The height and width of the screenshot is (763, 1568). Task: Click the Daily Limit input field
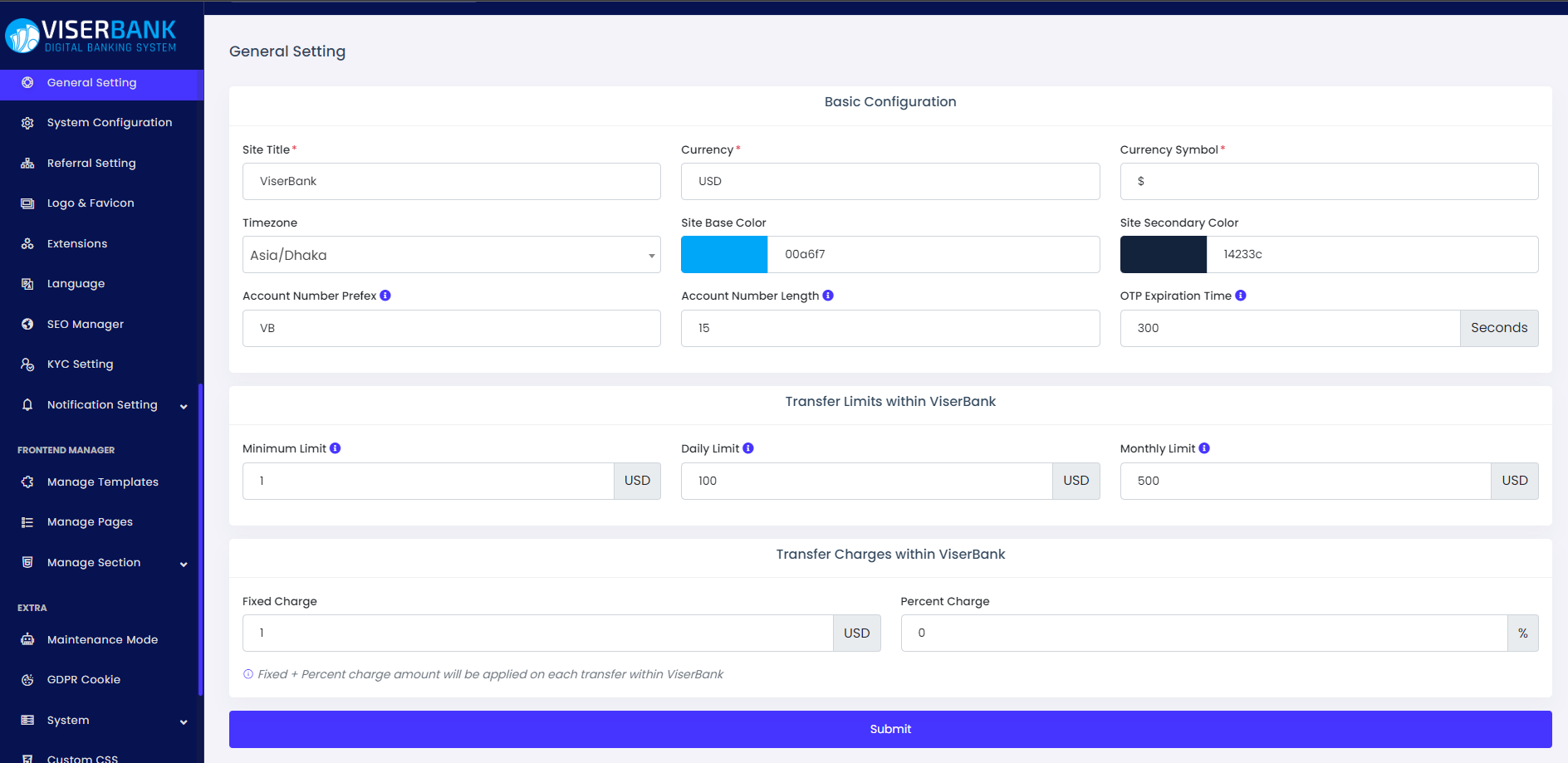point(867,481)
